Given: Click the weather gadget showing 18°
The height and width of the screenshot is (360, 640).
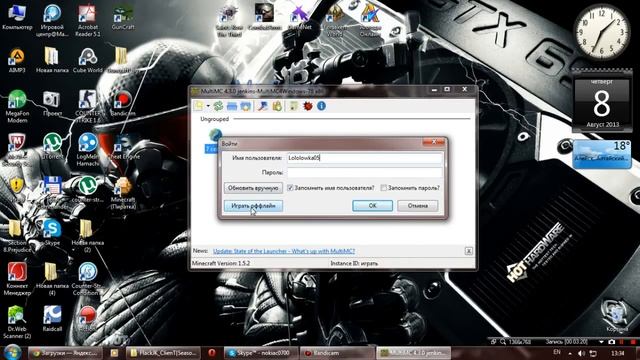Looking at the screenshot, I should click(x=602, y=154).
